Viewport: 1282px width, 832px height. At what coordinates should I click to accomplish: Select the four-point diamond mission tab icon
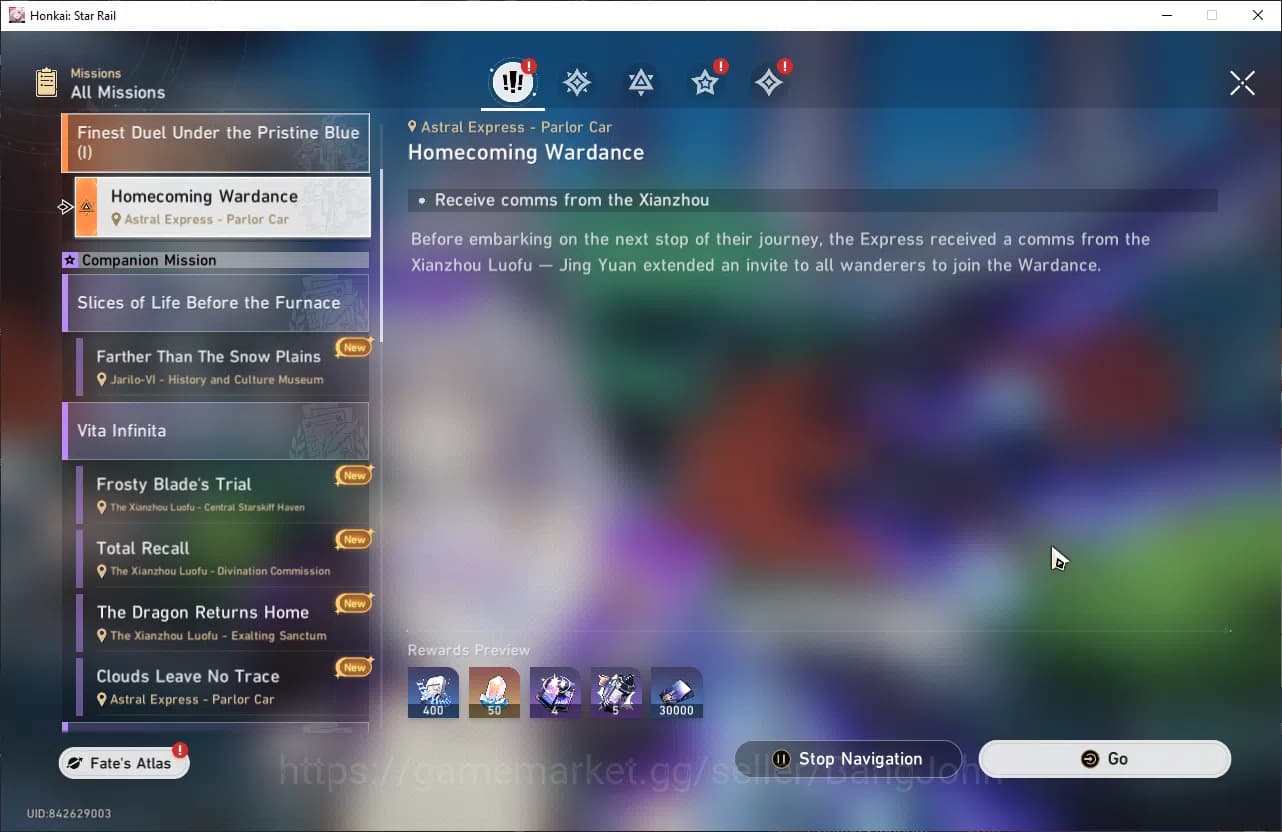769,83
